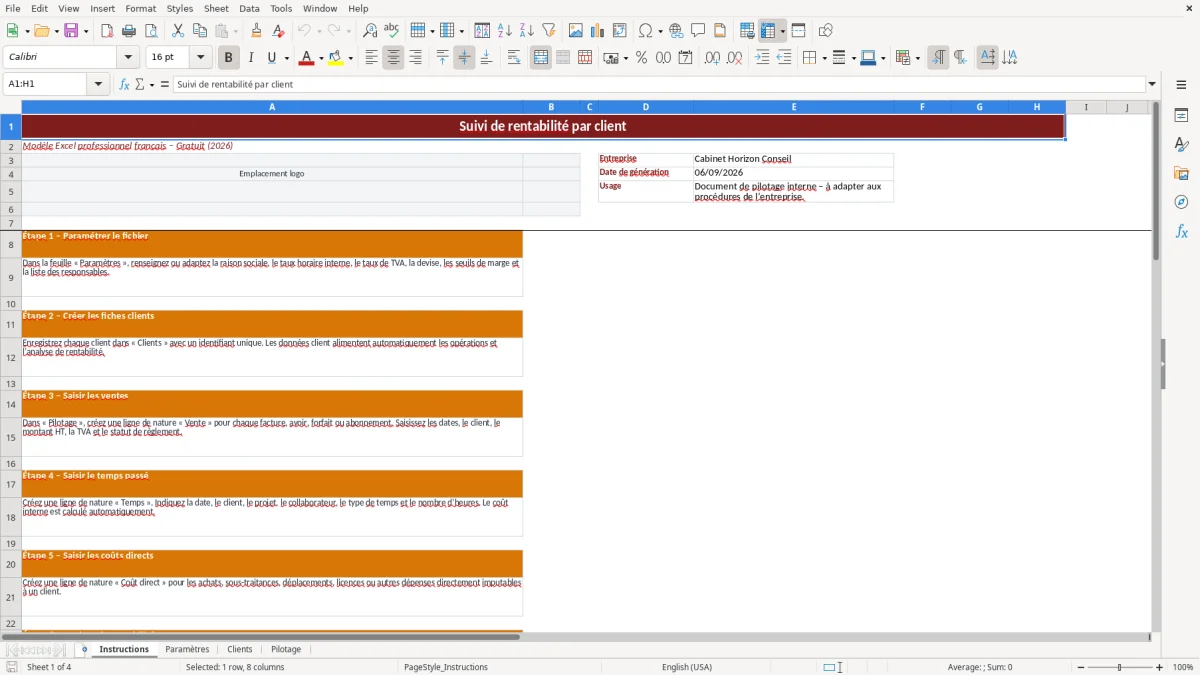Toggle Center Horizontally alignment
The image size is (1200, 675).
394,58
